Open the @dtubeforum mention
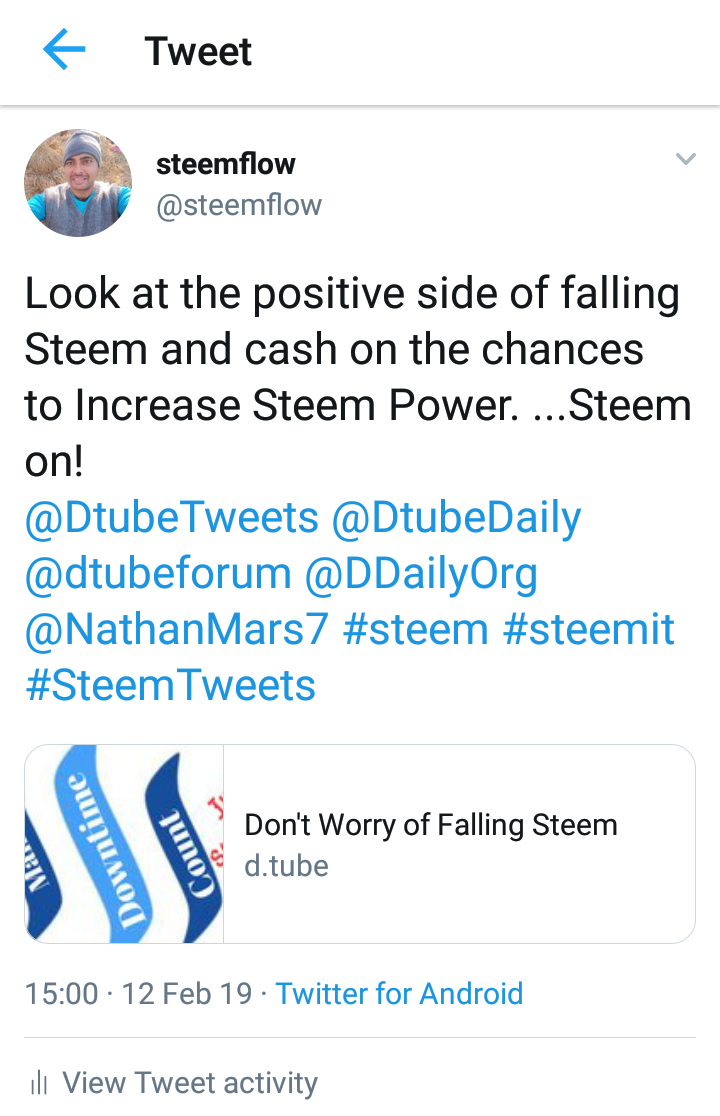Image resolution: width=720 pixels, height=1116 pixels. [x=158, y=574]
